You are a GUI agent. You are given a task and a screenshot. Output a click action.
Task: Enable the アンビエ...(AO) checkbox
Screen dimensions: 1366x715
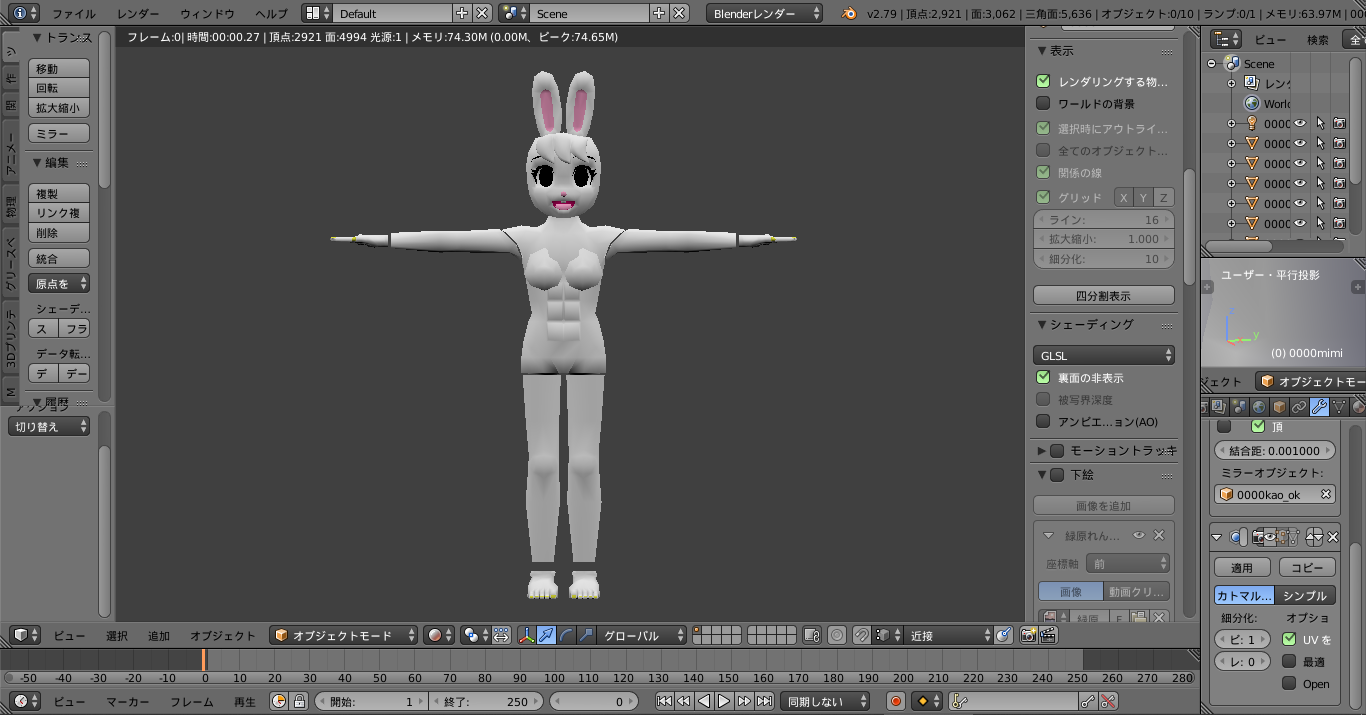[1043, 422]
